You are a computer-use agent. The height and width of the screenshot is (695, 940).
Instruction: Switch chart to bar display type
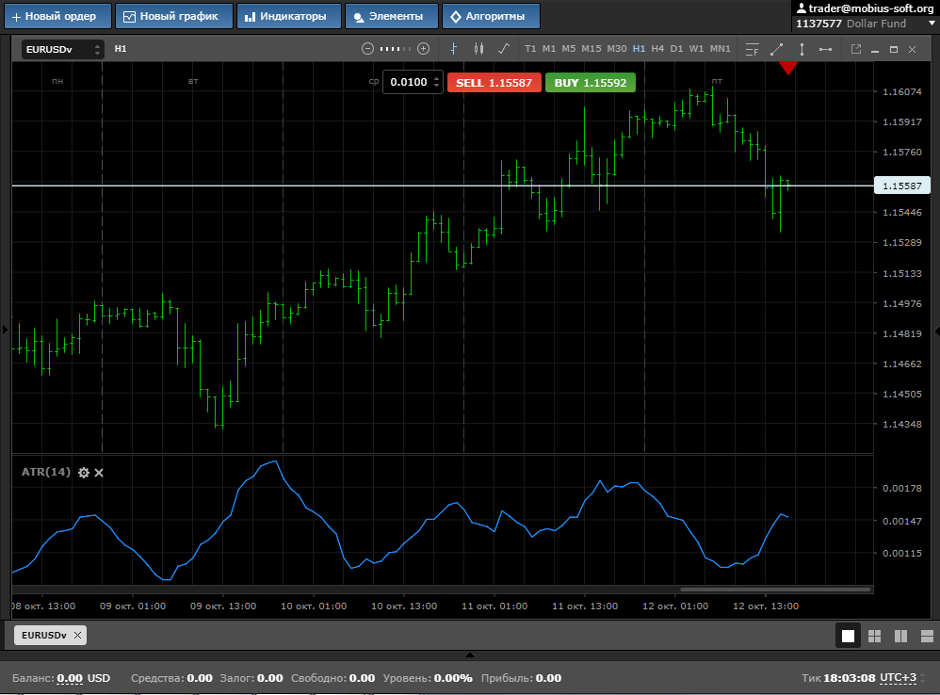[454, 49]
